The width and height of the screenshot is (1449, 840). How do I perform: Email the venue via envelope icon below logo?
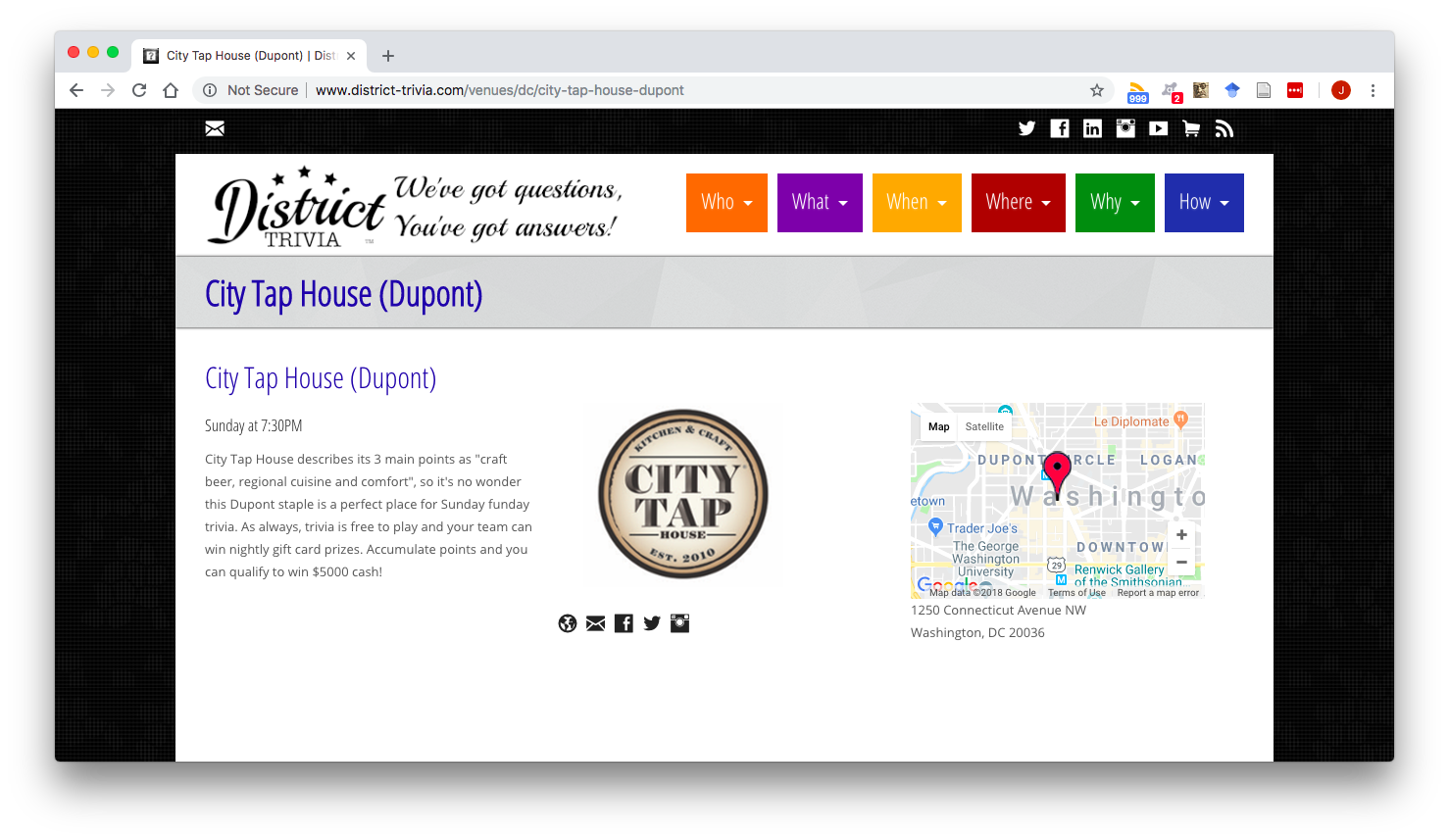[595, 623]
